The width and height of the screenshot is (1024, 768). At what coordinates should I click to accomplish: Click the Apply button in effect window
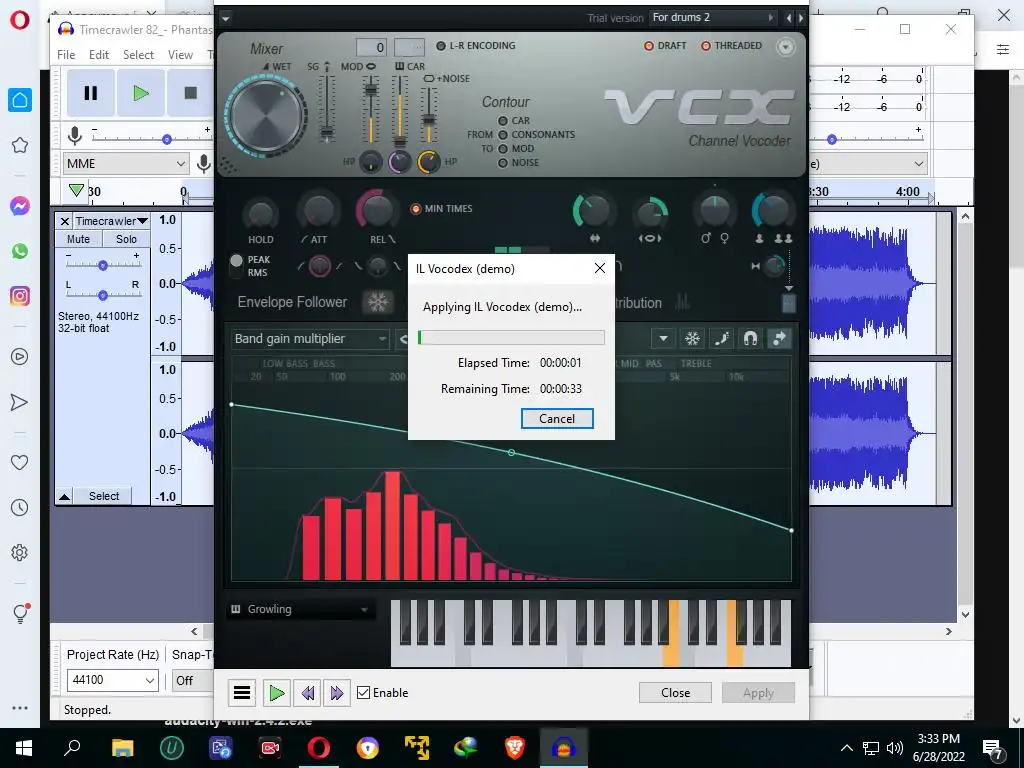(758, 693)
